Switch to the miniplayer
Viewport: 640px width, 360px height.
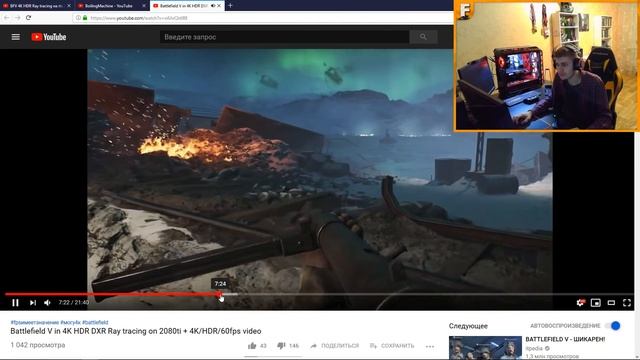coord(596,302)
